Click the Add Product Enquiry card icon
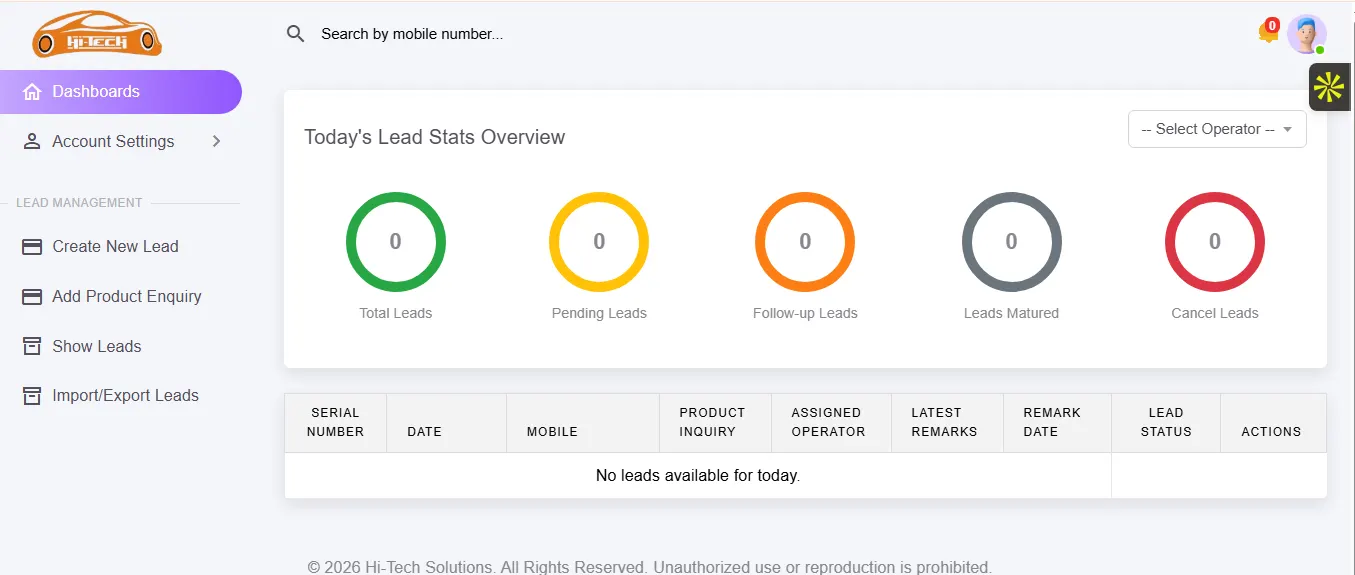The width and height of the screenshot is (1355, 575). tap(32, 297)
